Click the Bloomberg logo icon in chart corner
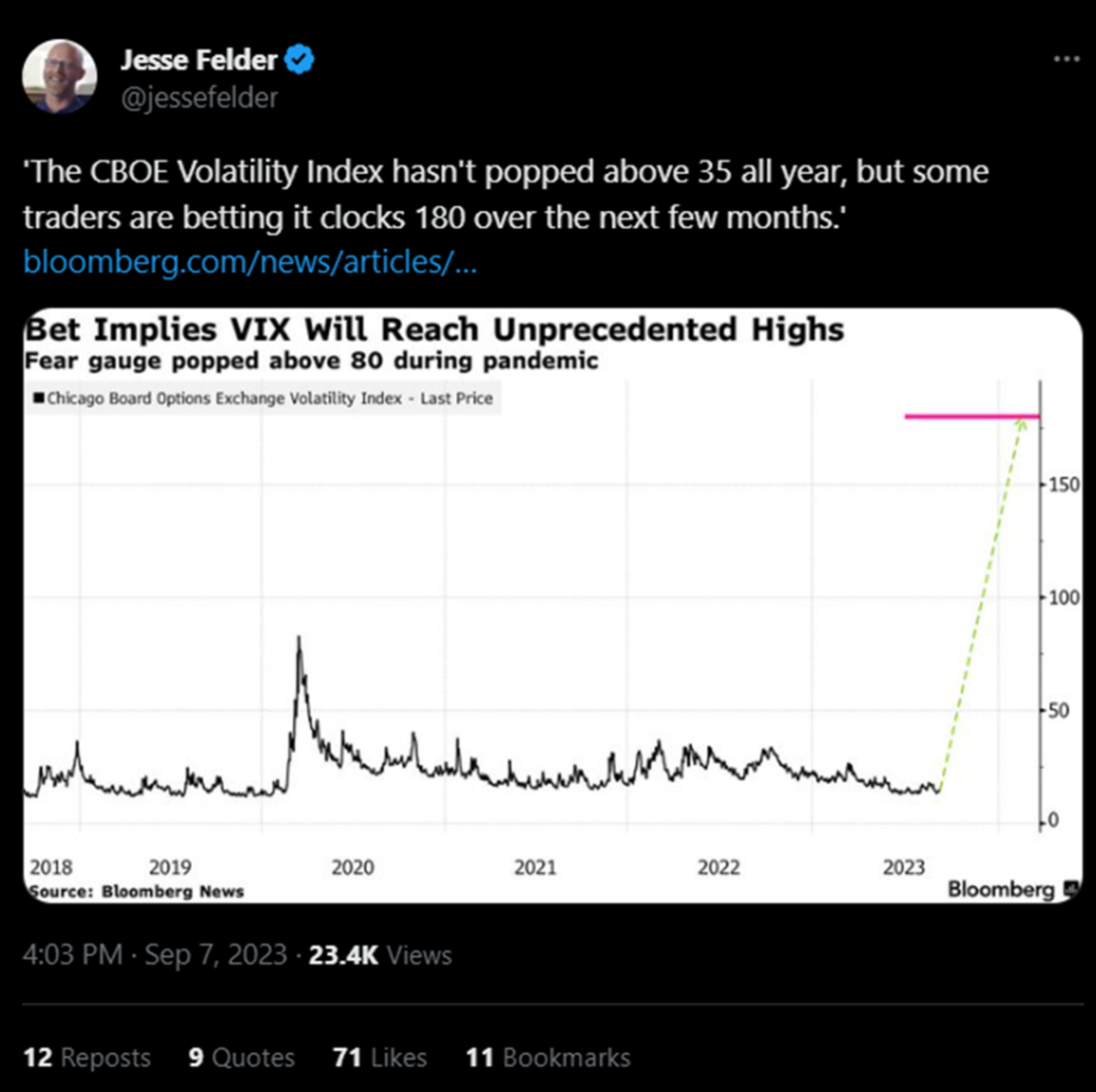The image size is (1096, 1092). [x=1070, y=887]
